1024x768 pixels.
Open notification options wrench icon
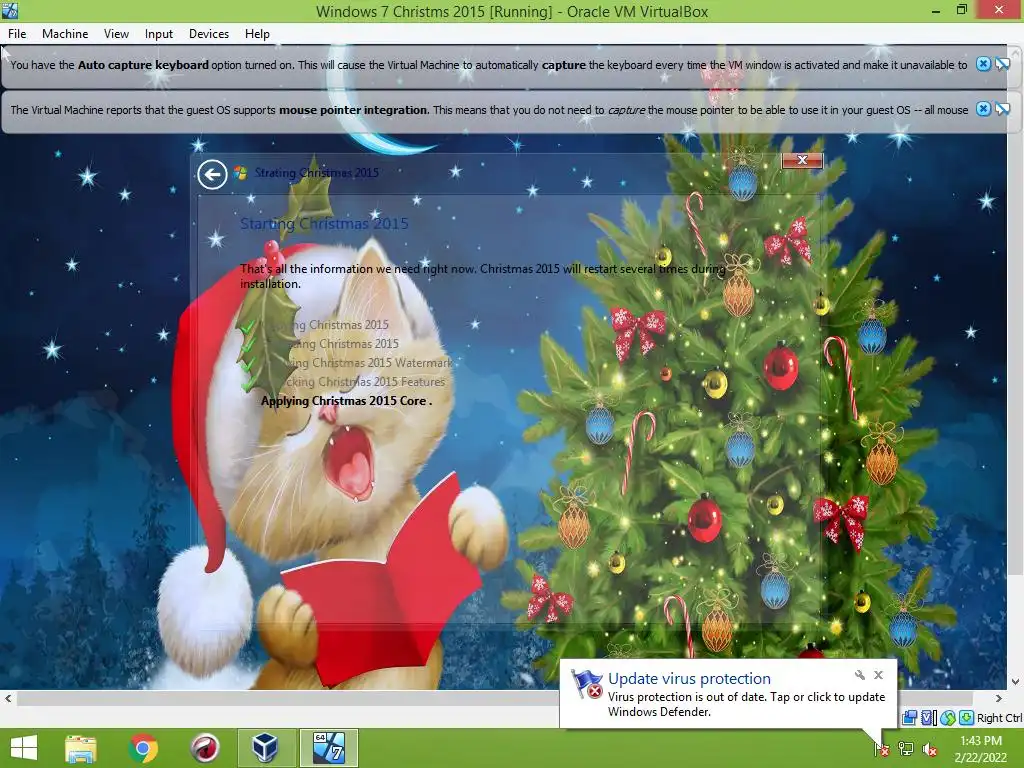pos(859,675)
